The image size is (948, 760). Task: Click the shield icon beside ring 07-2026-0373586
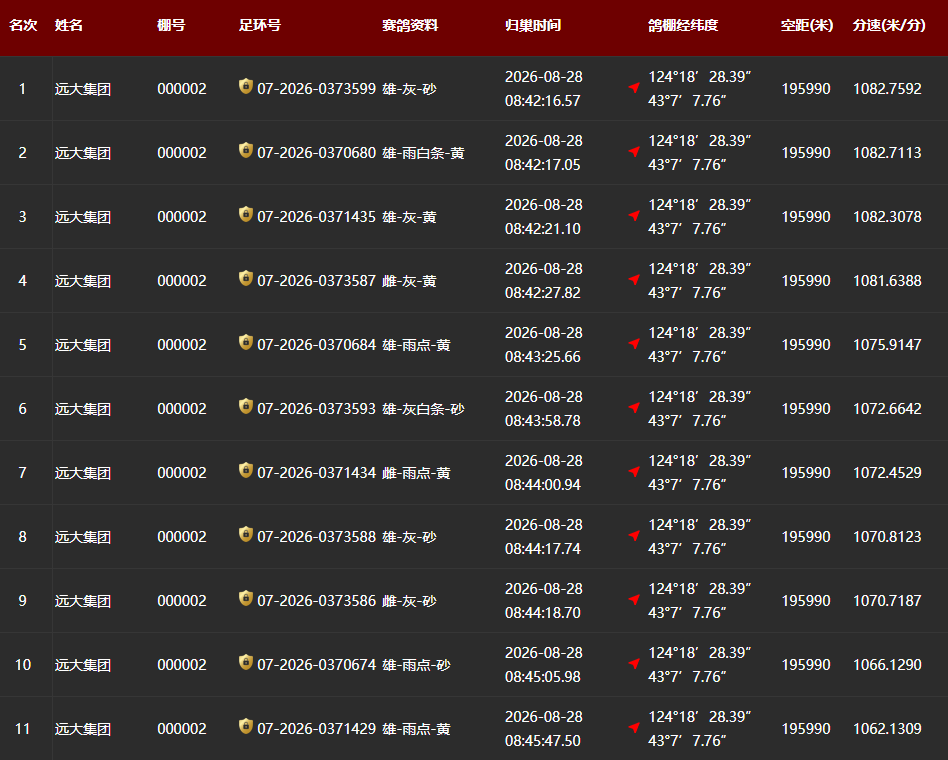pos(245,599)
